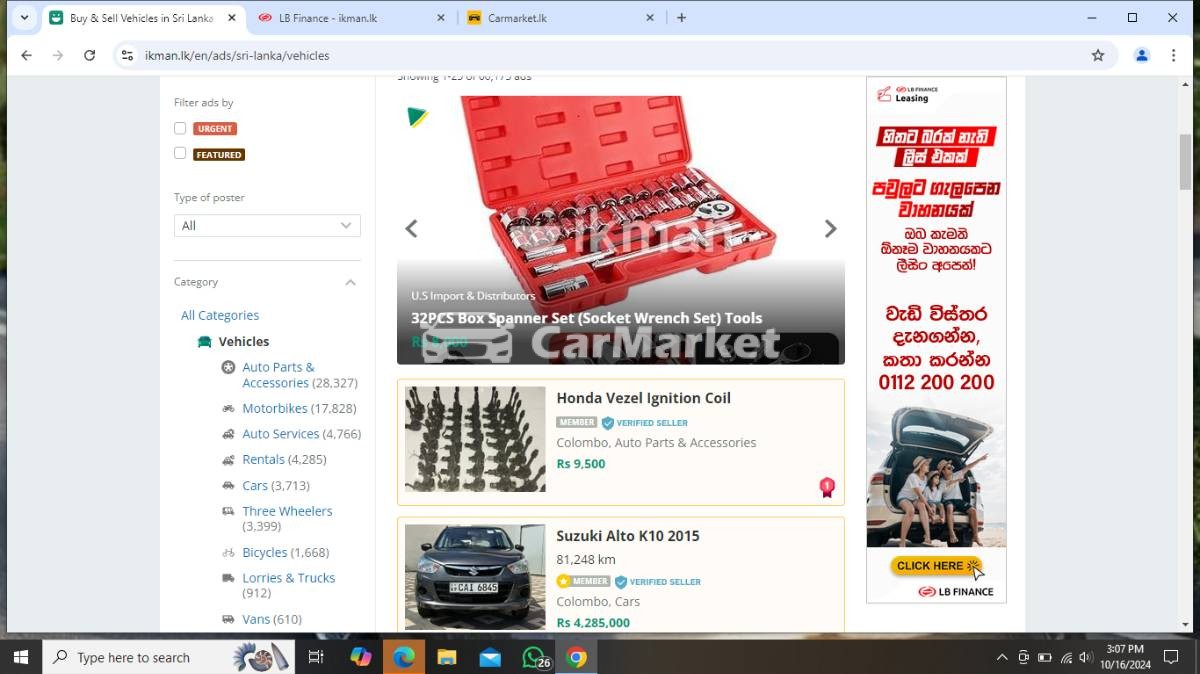Show next slide with right carousel arrow
1200x674 pixels.
coord(830,229)
